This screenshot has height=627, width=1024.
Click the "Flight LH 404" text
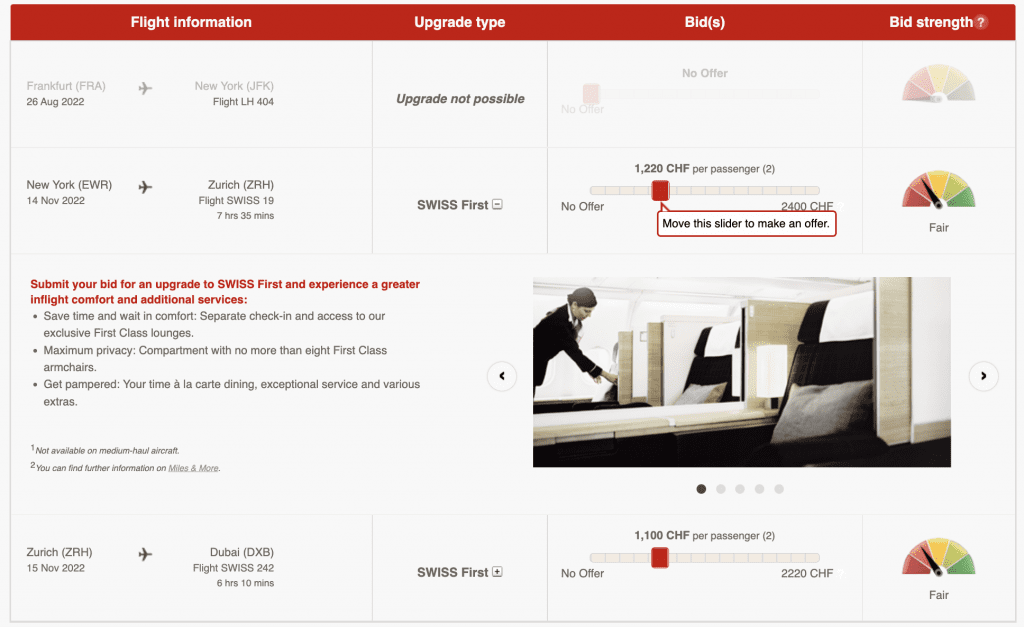(x=243, y=102)
